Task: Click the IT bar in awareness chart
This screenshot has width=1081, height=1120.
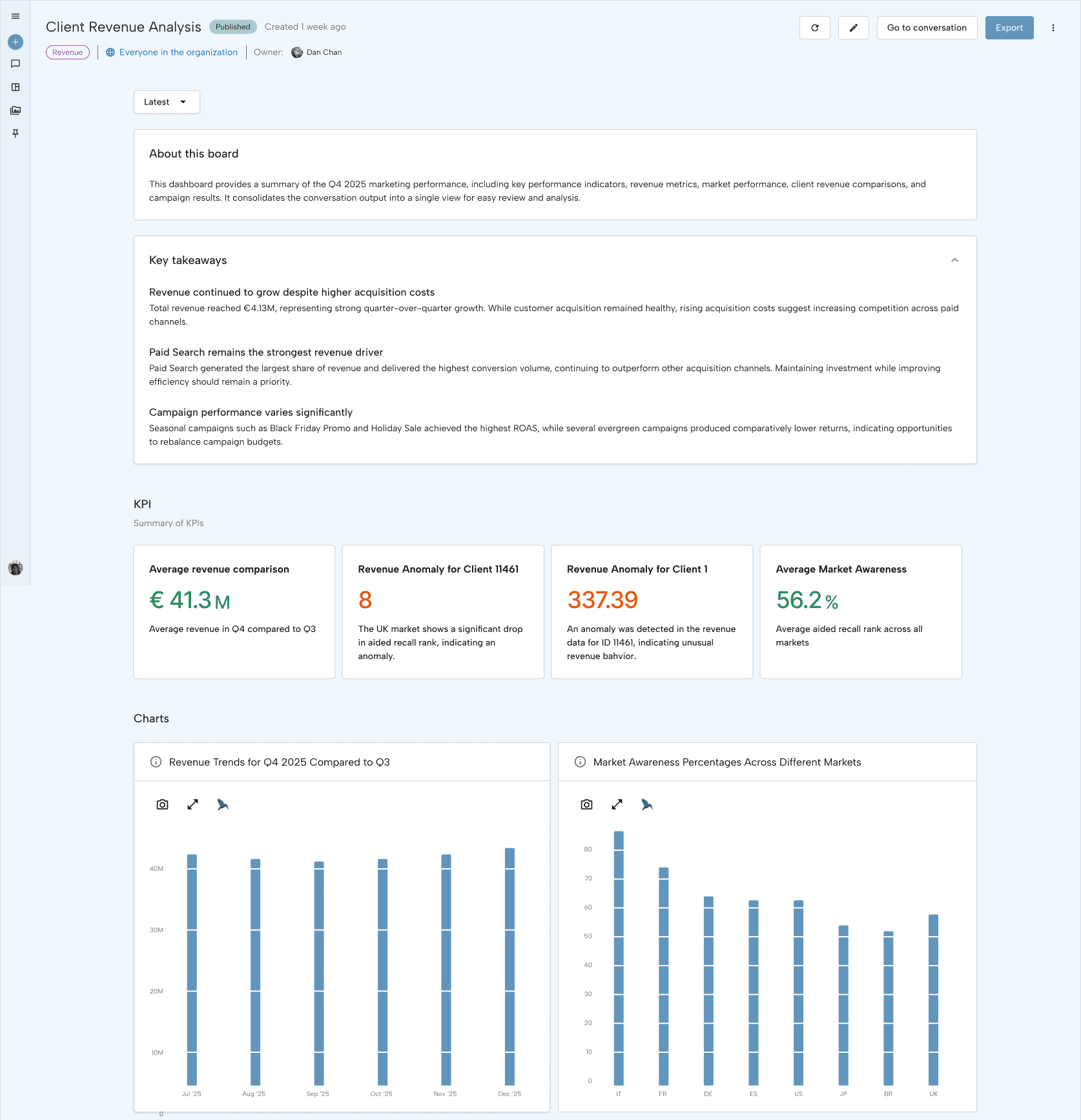Action: click(619, 958)
